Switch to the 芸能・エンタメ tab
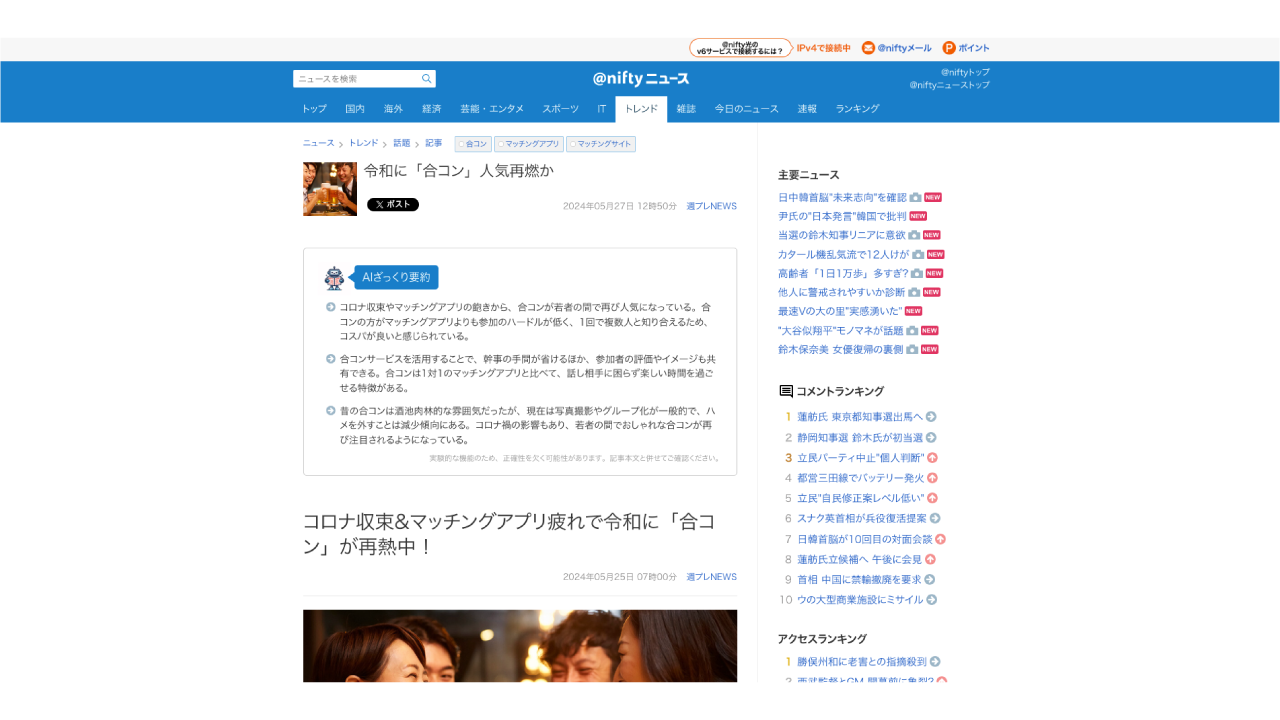 click(492, 109)
